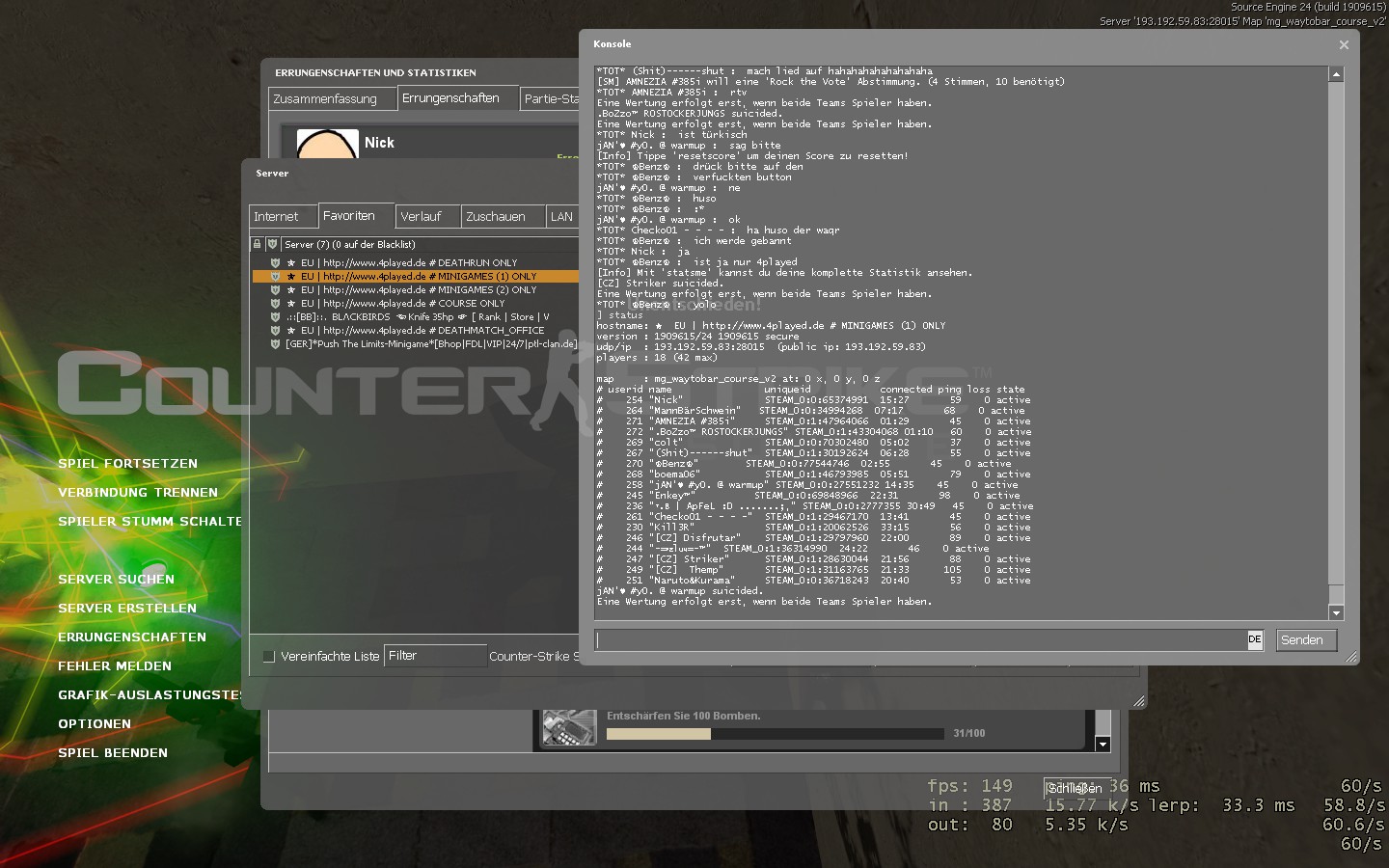Close the Konsole window with the X
1389x868 pixels.
point(1344,44)
